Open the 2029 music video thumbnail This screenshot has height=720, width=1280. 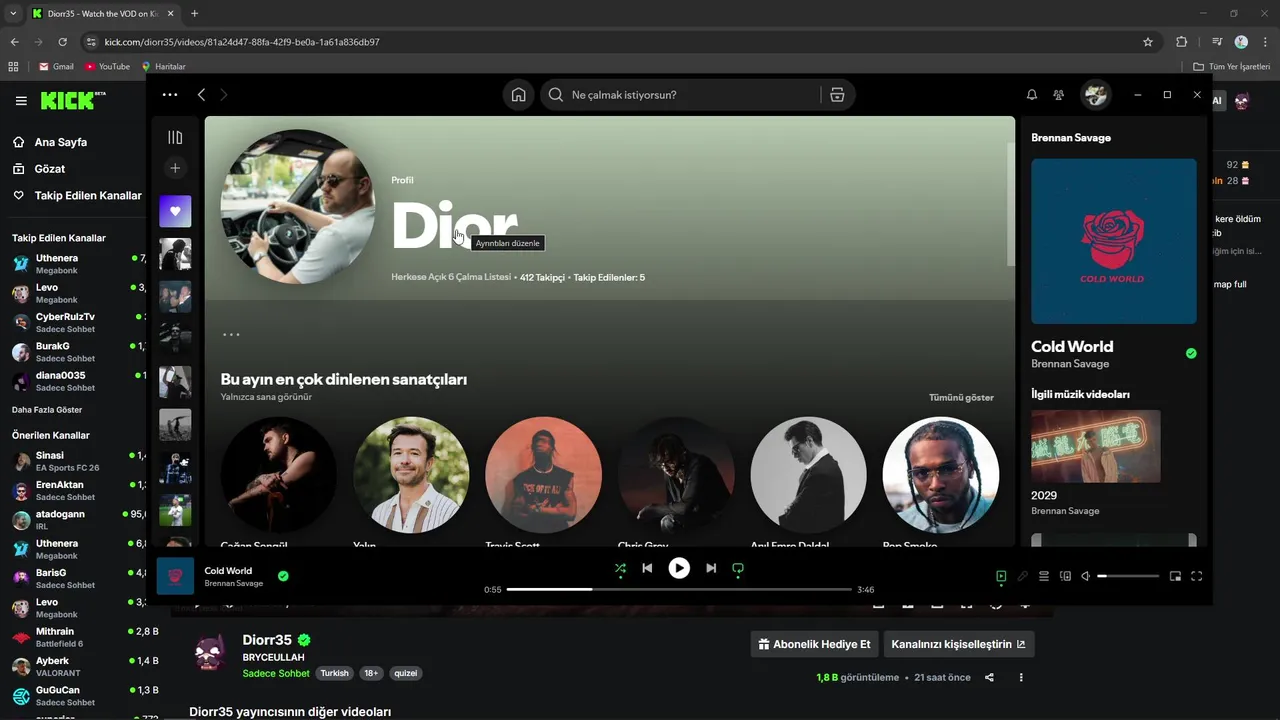[x=1096, y=446]
